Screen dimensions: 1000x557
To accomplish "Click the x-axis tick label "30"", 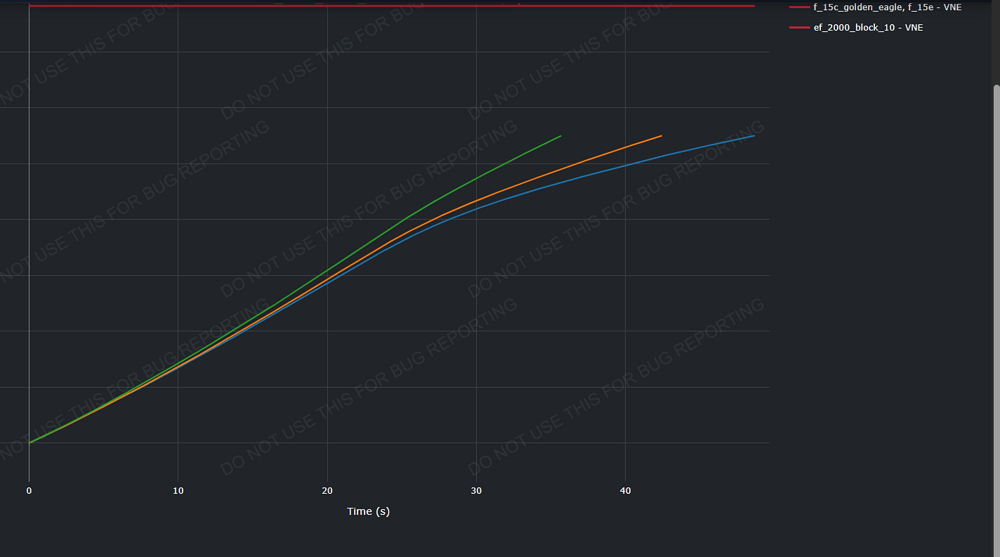I will click(x=476, y=491).
